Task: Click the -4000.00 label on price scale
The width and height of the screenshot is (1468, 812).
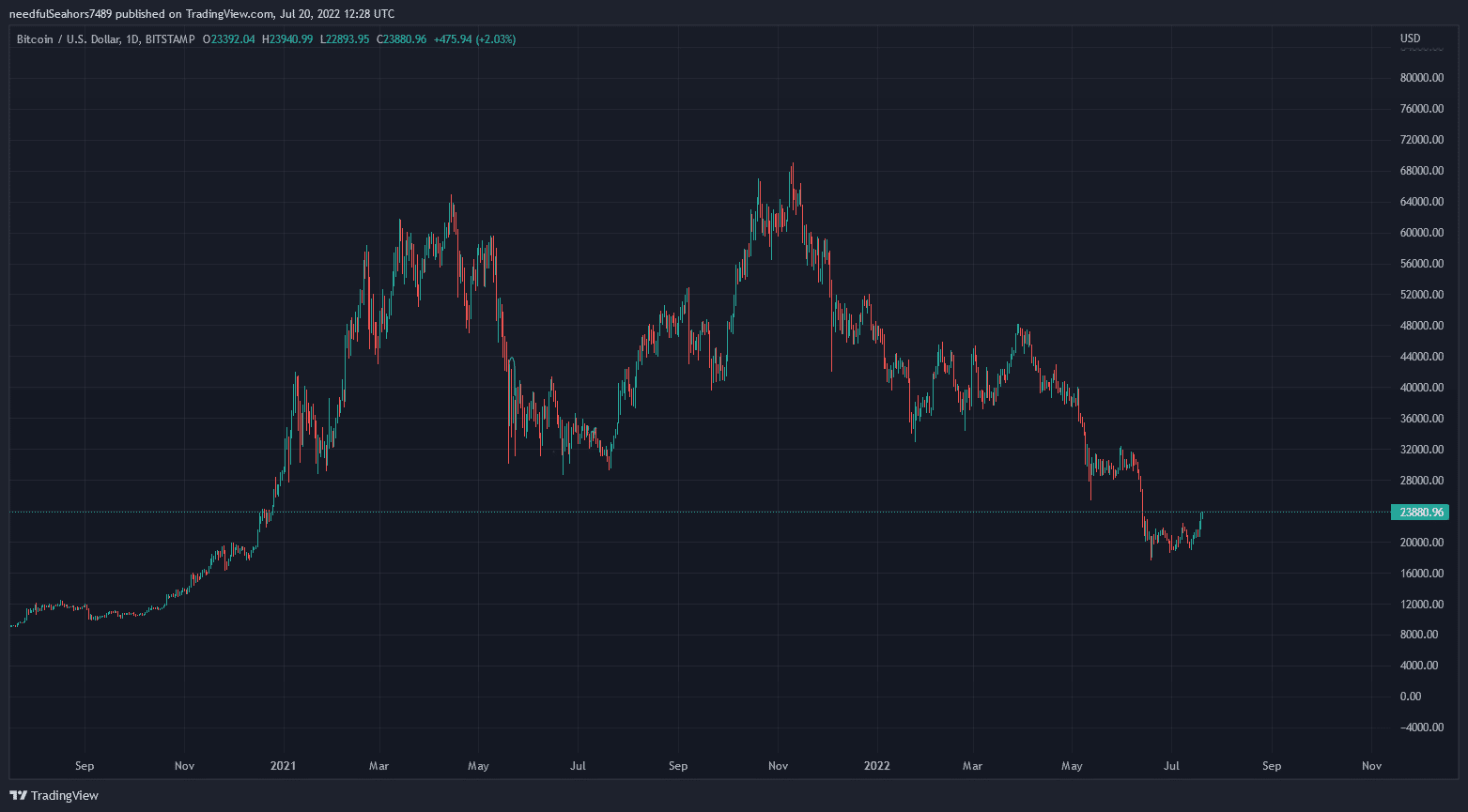Action: [1419, 728]
